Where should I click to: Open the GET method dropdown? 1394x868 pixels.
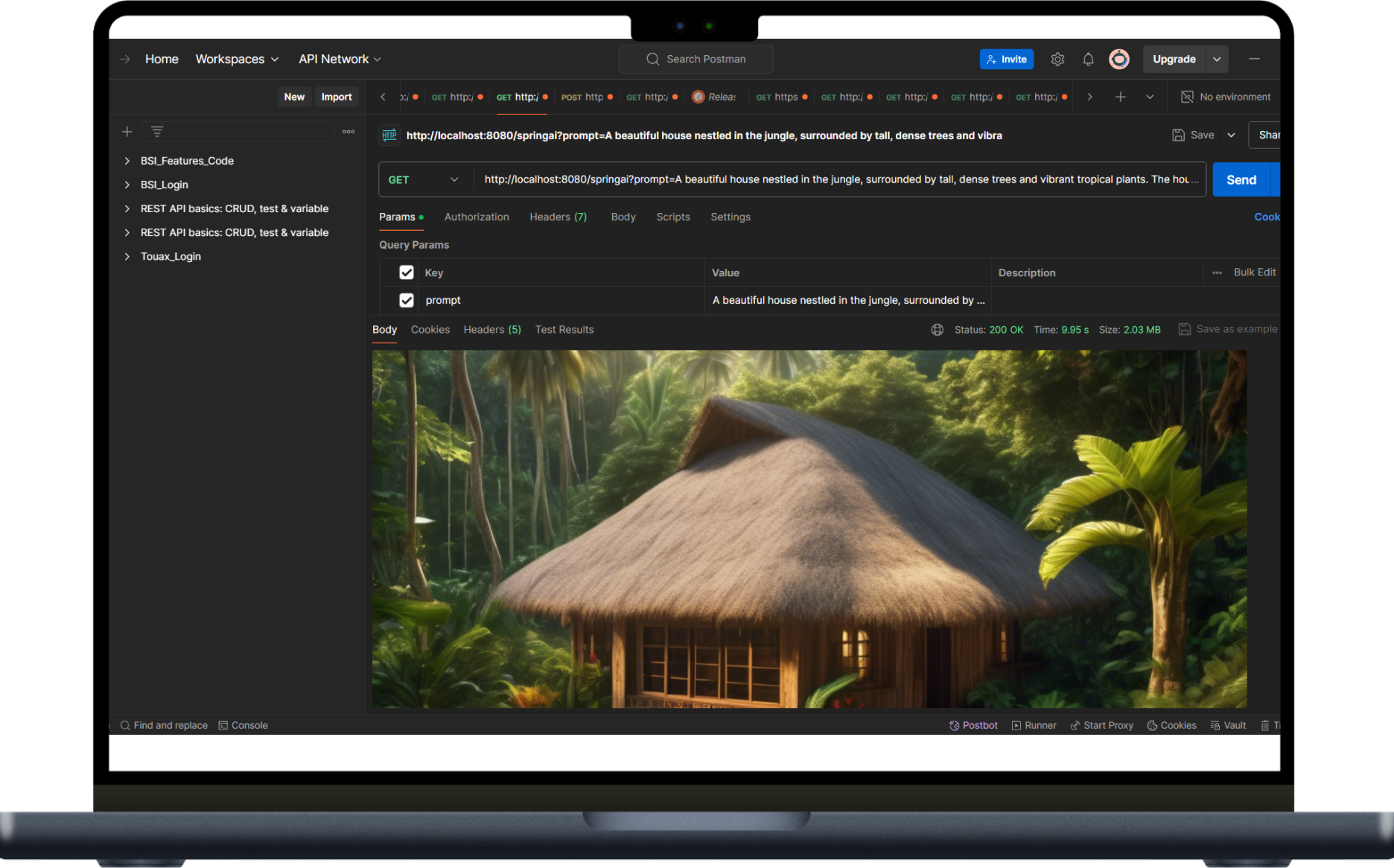tap(424, 179)
